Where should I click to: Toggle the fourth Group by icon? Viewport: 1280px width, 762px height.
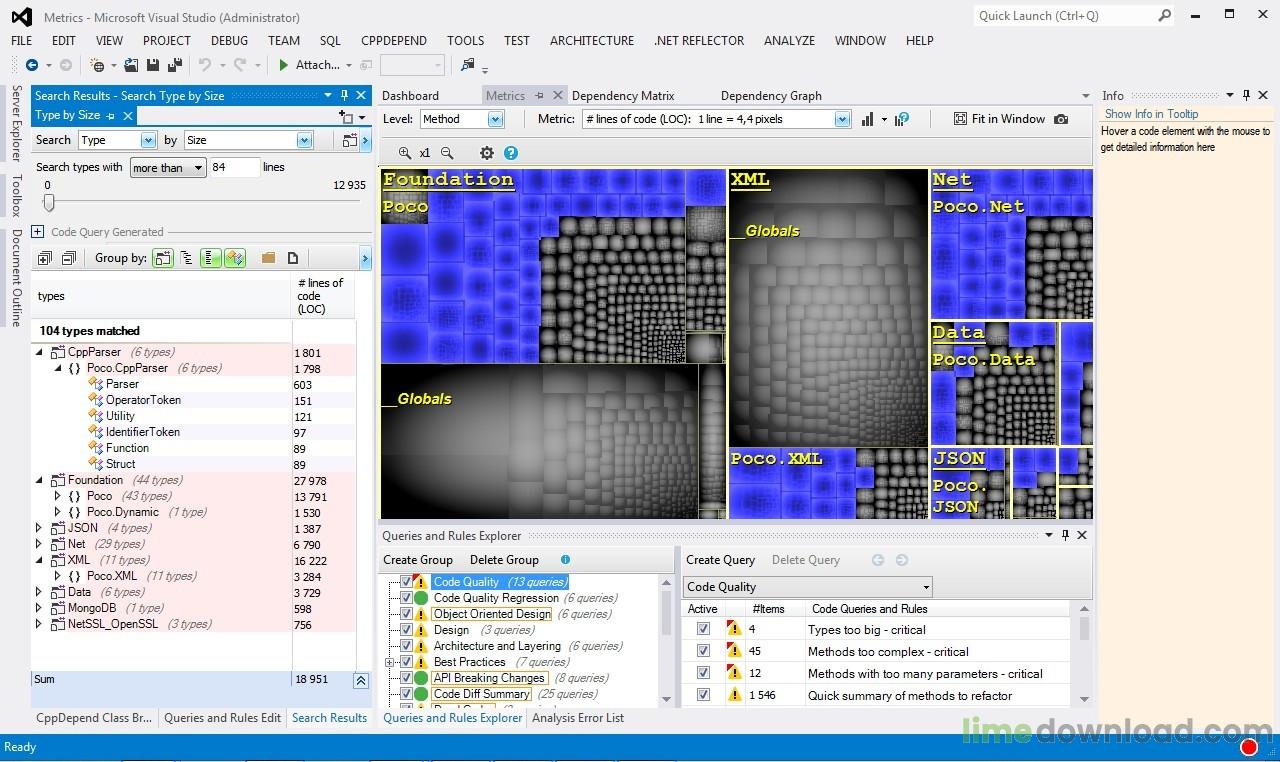tap(235, 258)
